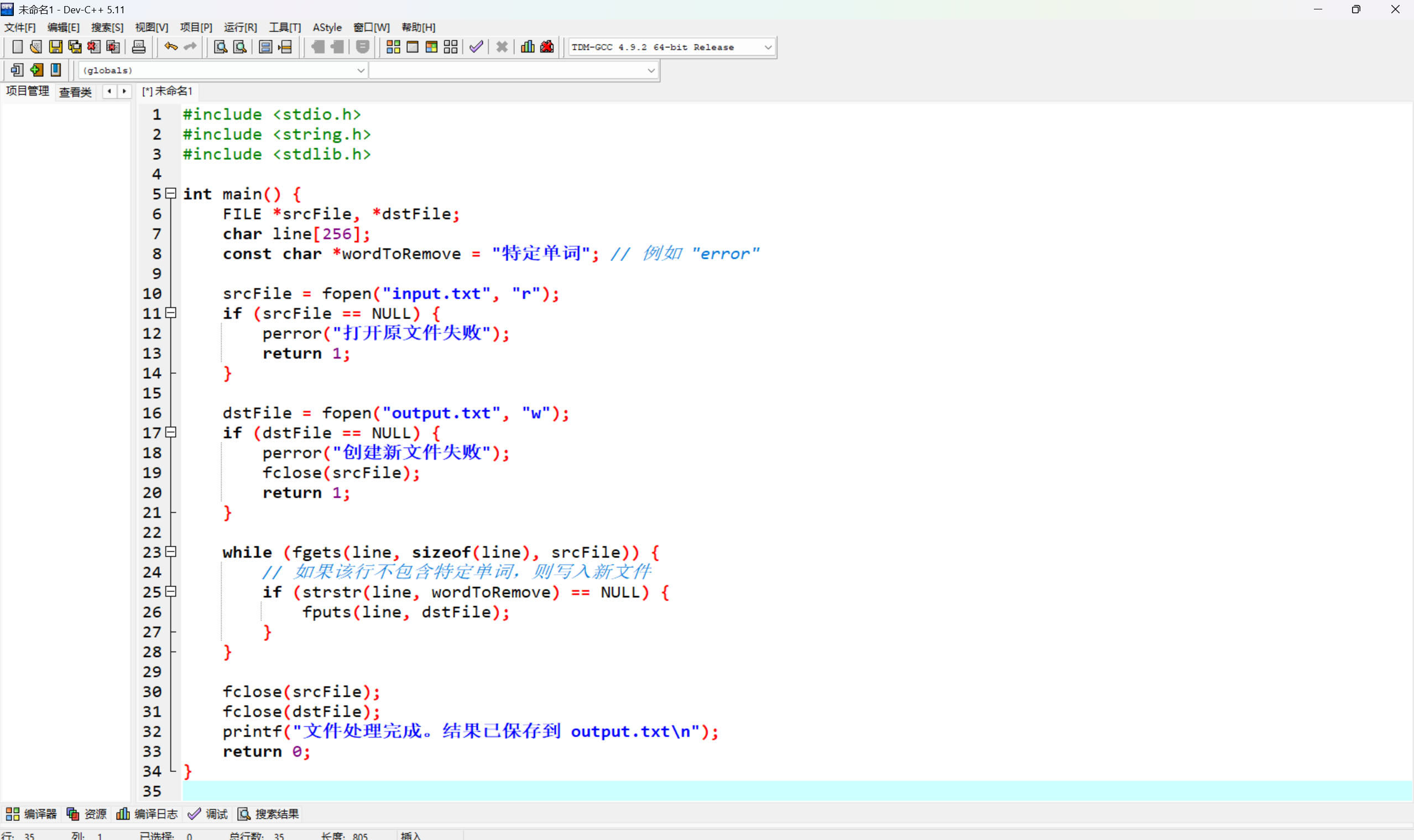The width and height of the screenshot is (1414, 840).
Task: Click the right arrow next to 查看类
Action: (x=124, y=91)
